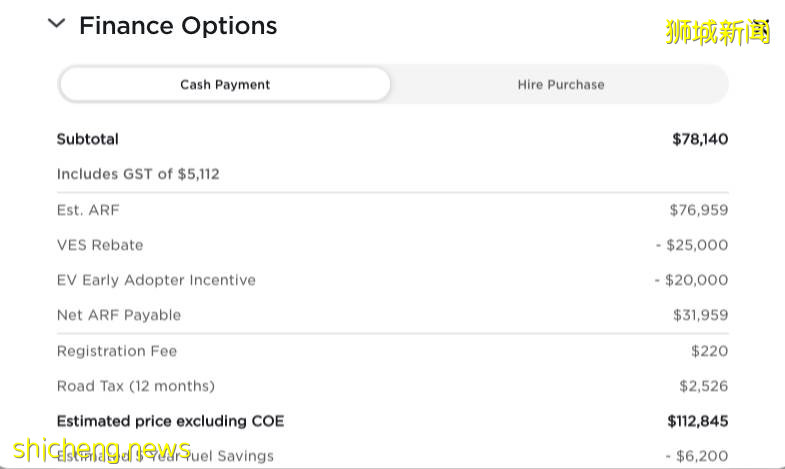The width and height of the screenshot is (785, 469).
Task: Click the Registration Fee label
Action: pos(115,351)
